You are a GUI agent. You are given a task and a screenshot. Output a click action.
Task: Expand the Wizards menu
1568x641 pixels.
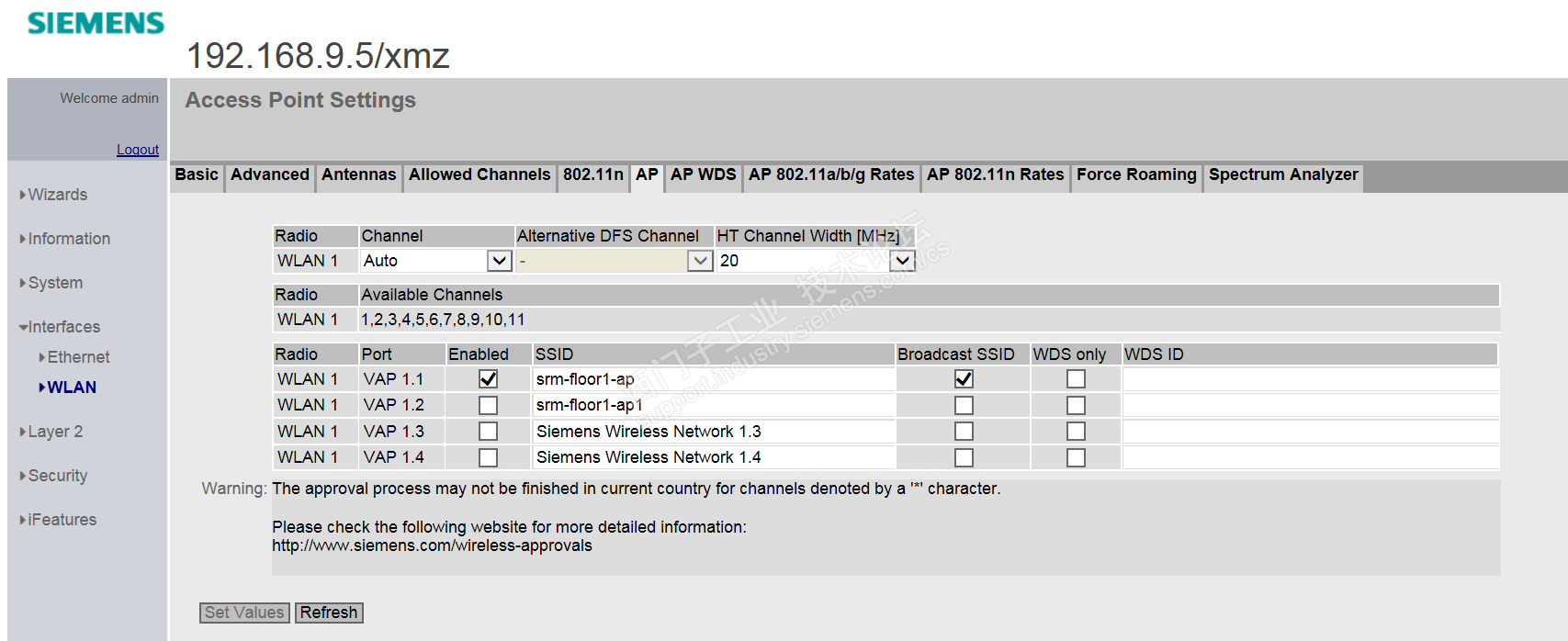pos(57,195)
